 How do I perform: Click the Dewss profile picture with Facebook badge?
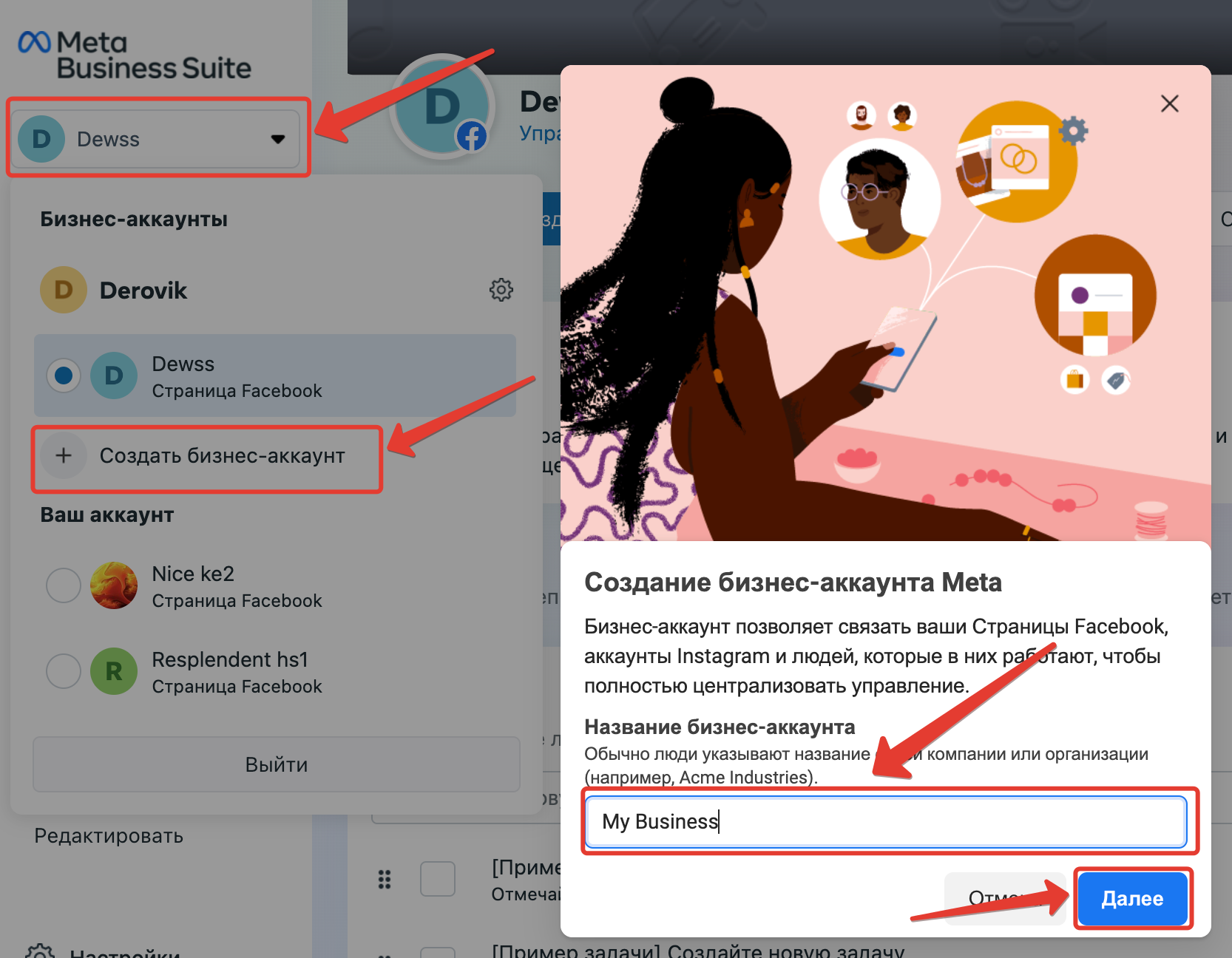point(442,107)
